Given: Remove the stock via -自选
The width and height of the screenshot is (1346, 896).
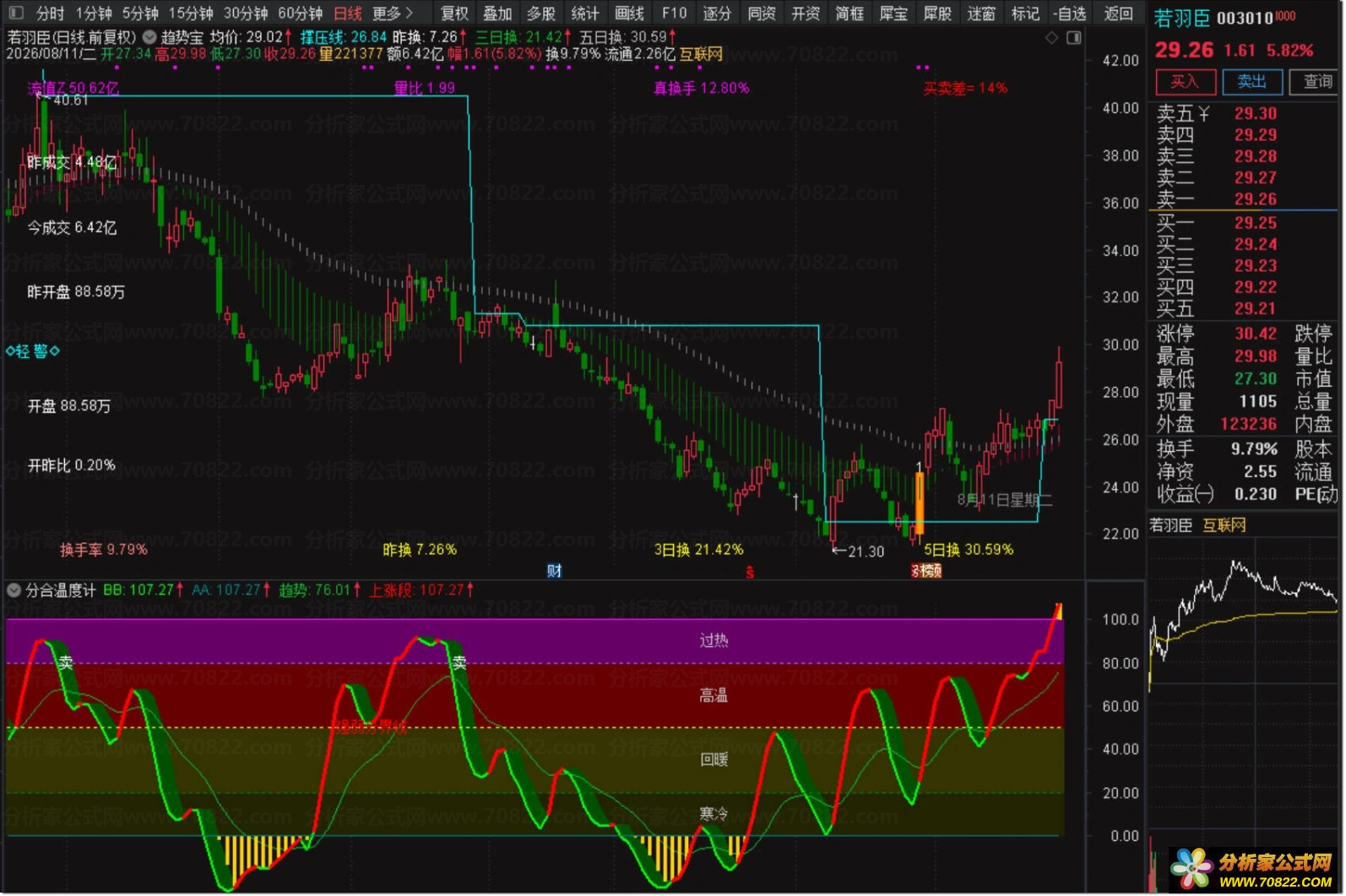Looking at the screenshot, I should pos(1070,14).
